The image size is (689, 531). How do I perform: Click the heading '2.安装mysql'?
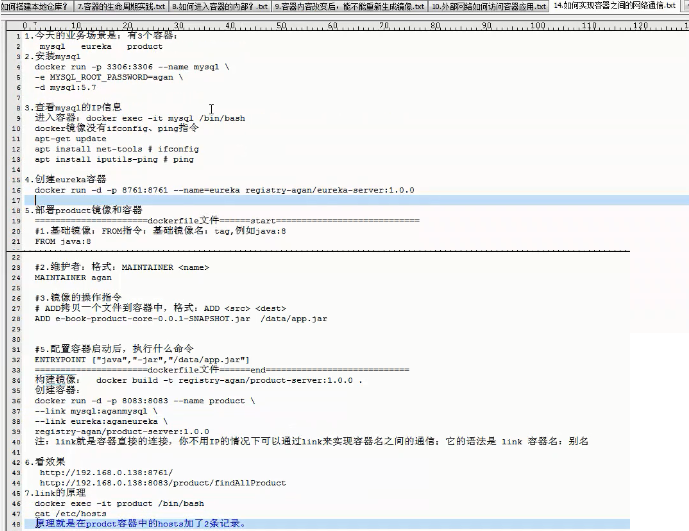(53, 57)
